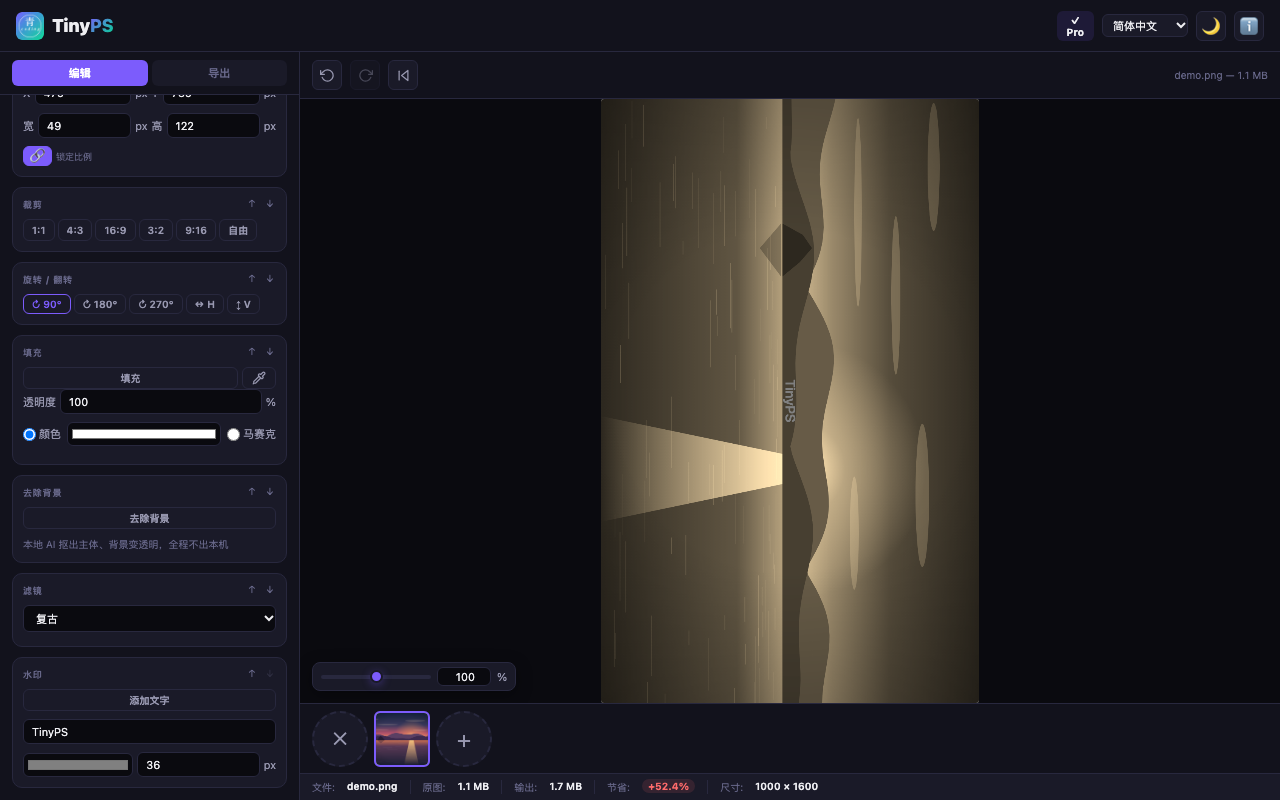Move the 旋转 / 翻转 section up
The width and height of the screenshot is (1280, 800).
pos(252,279)
